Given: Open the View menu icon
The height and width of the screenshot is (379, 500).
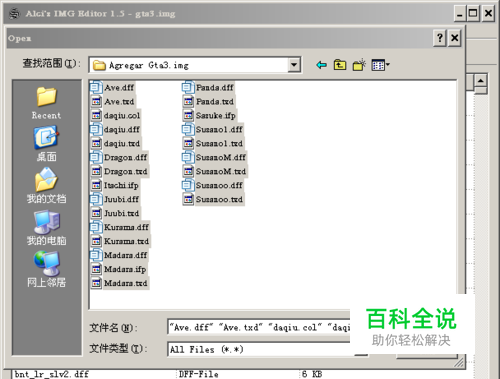Looking at the screenshot, I should point(380,65).
